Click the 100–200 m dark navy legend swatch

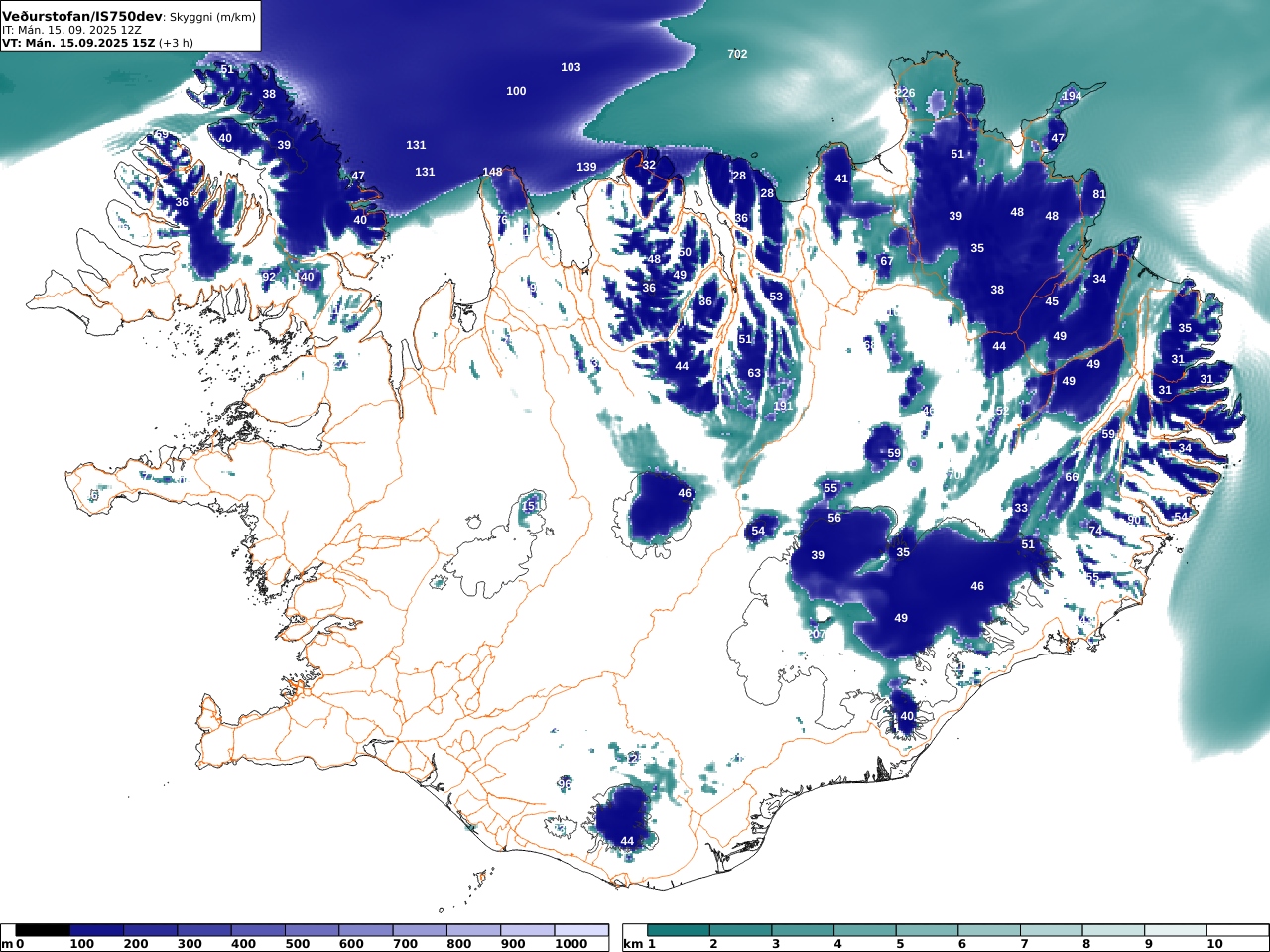pyautogui.click(x=96, y=930)
